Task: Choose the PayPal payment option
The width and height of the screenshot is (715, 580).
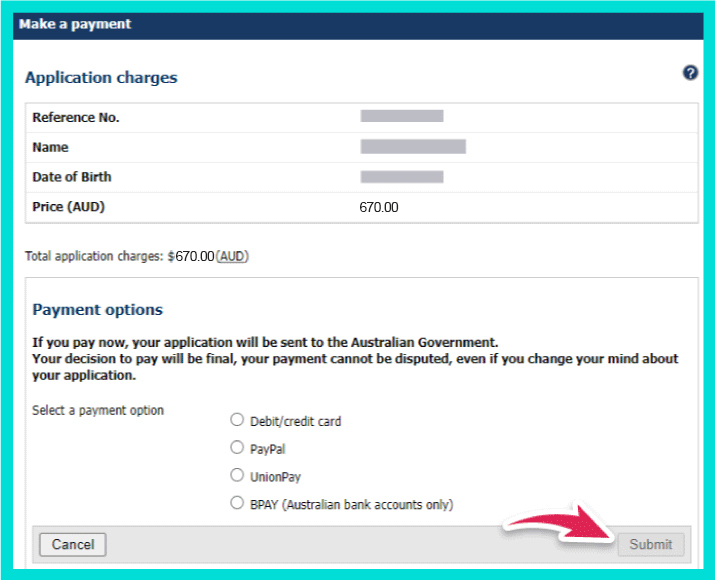Action: point(237,448)
